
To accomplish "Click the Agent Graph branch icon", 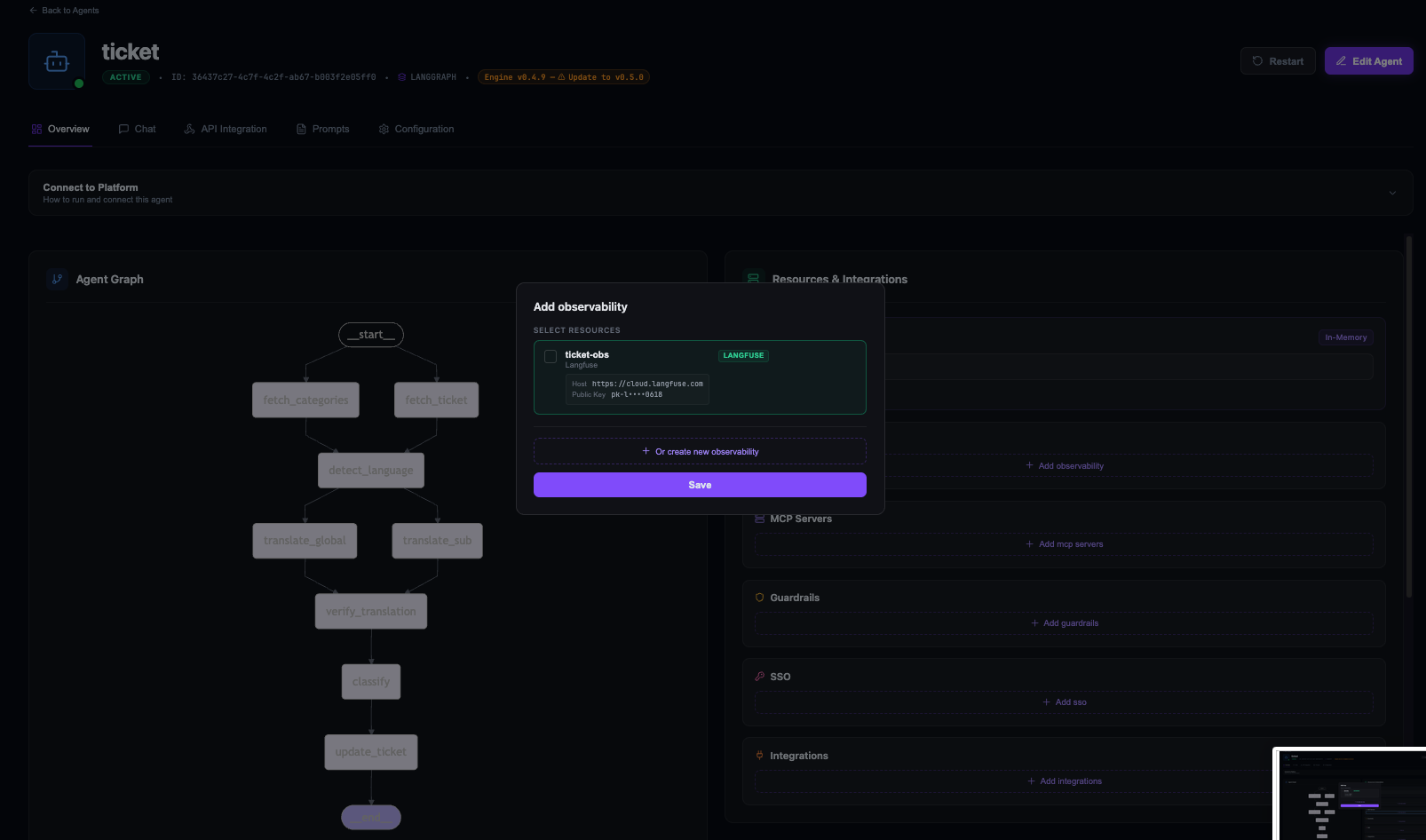I will pos(56,279).
